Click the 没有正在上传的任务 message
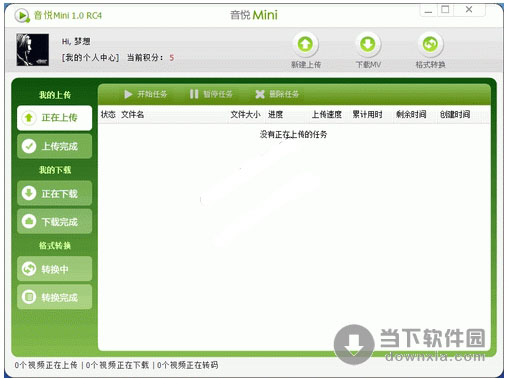This screenshot has width=509, height=379. [293, 134]
